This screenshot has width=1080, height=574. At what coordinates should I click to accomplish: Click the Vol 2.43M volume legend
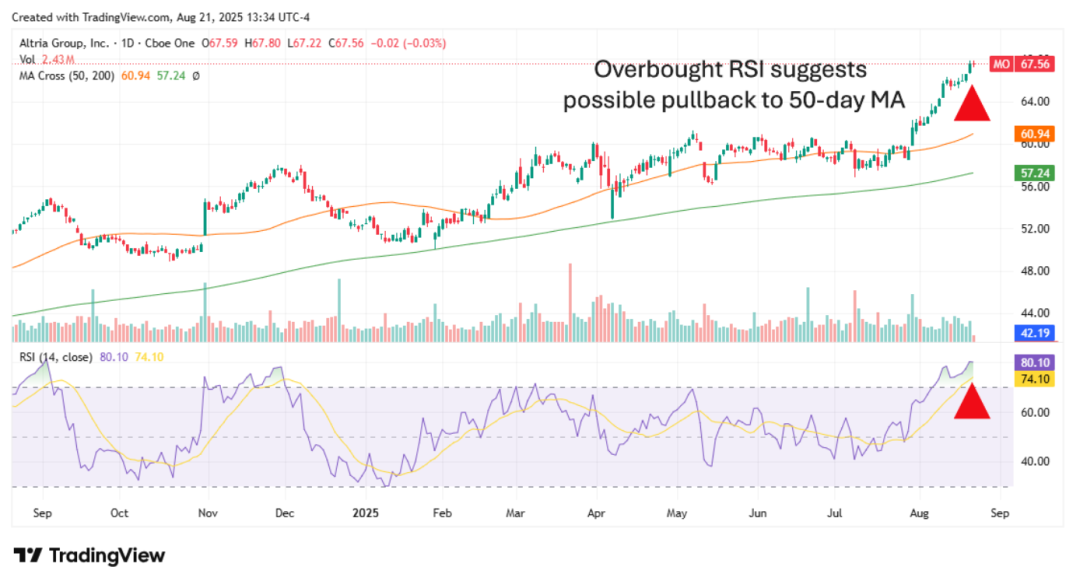[x=47, y=60]
